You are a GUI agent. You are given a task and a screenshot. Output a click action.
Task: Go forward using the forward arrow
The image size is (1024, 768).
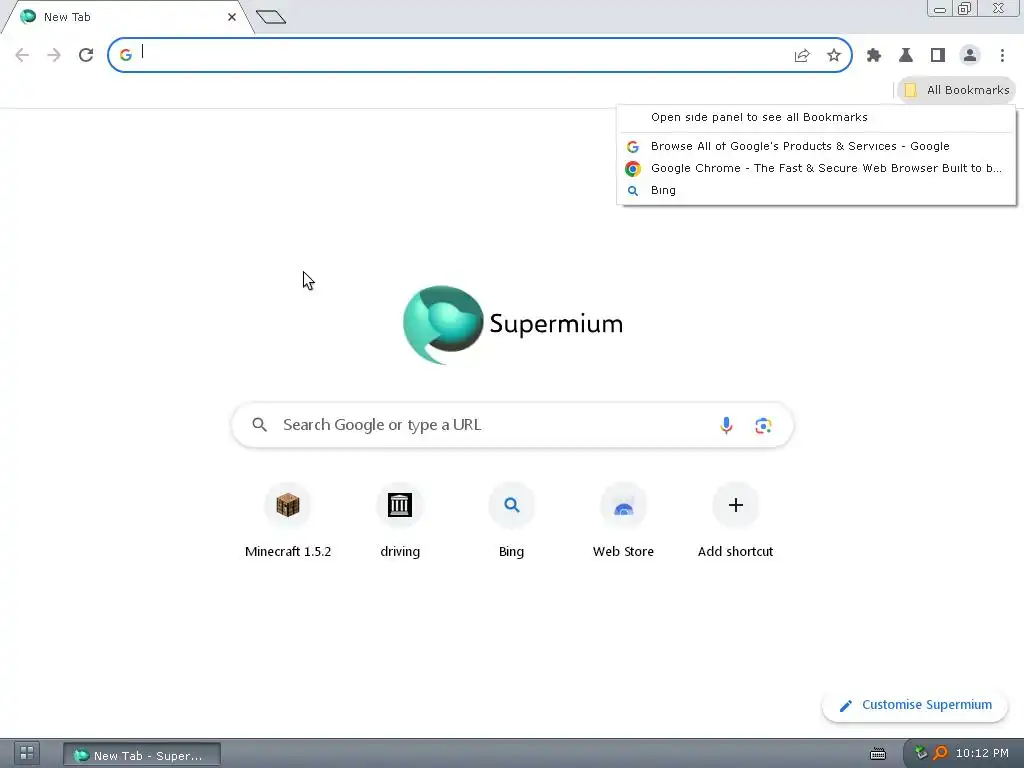(x=54, y=55)
